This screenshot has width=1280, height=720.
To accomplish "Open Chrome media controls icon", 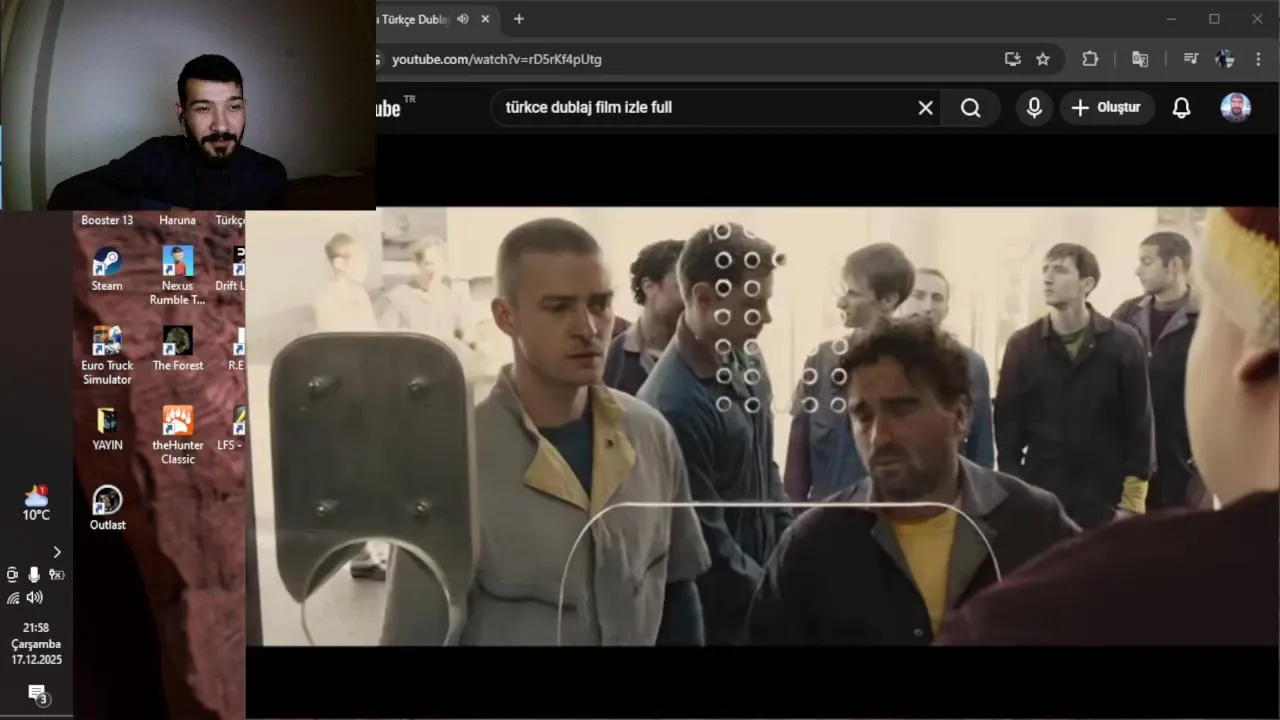I will tap(1190, 59).
